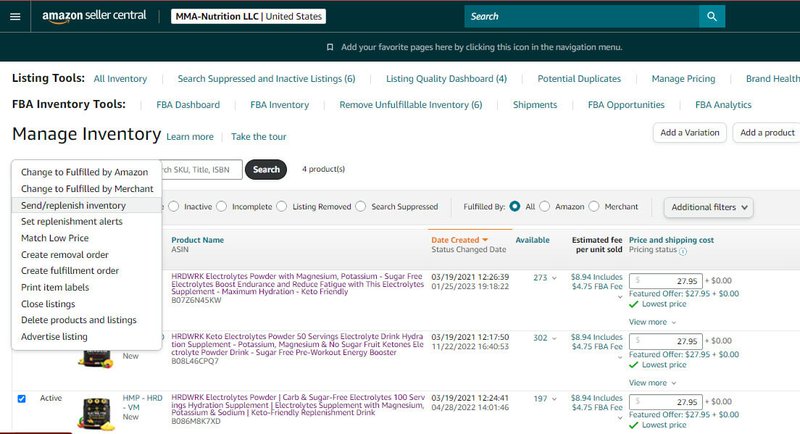Expand fee details chevron for B08L46CPQ7
This screenshot has width=800, height=434.
click(620, 357)
